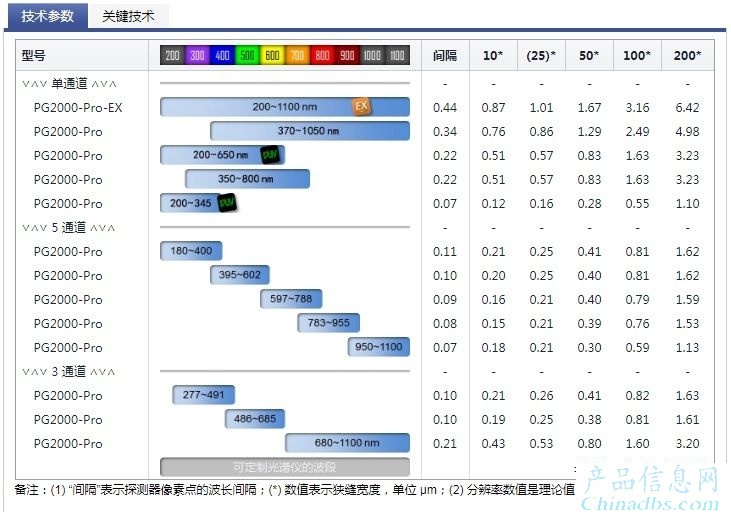Viewport: 731px width, 512px height.
Task: Select the 597~788 range bar
Action: tap(291, 299)
